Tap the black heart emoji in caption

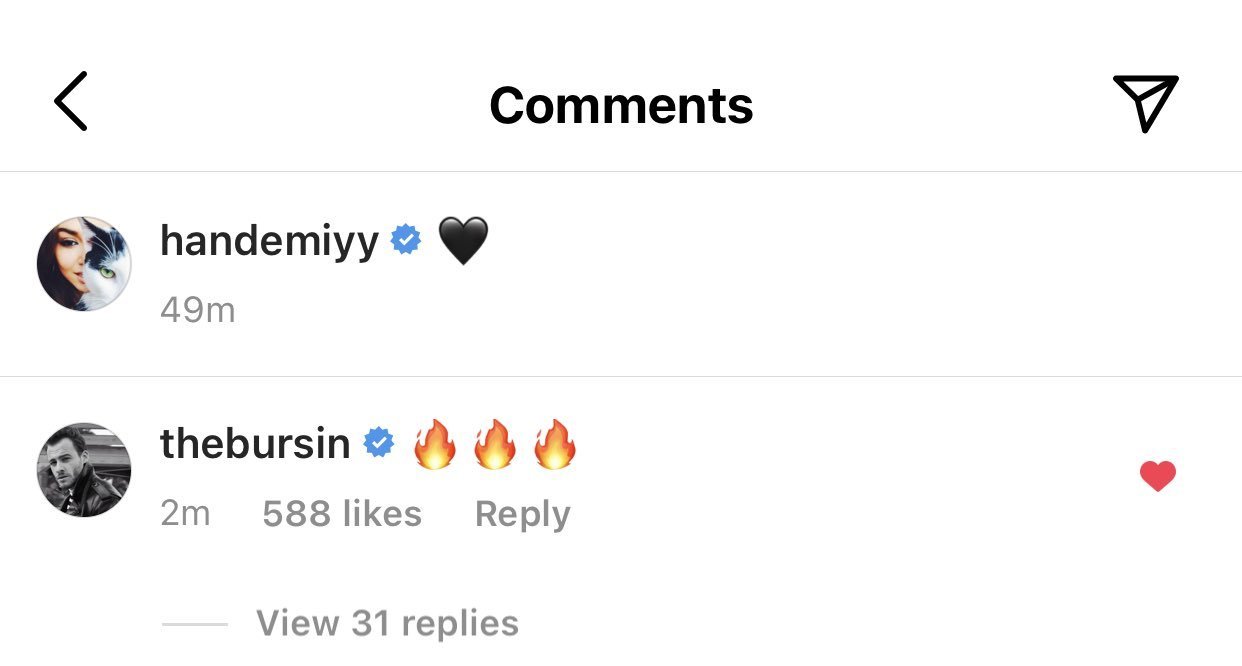click(x=463, y=242)
